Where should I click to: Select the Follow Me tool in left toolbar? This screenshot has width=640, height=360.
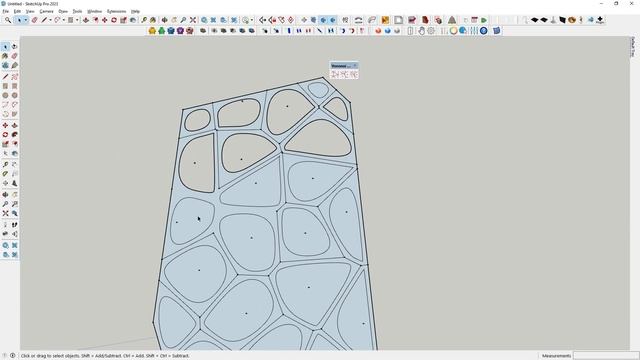15,135
